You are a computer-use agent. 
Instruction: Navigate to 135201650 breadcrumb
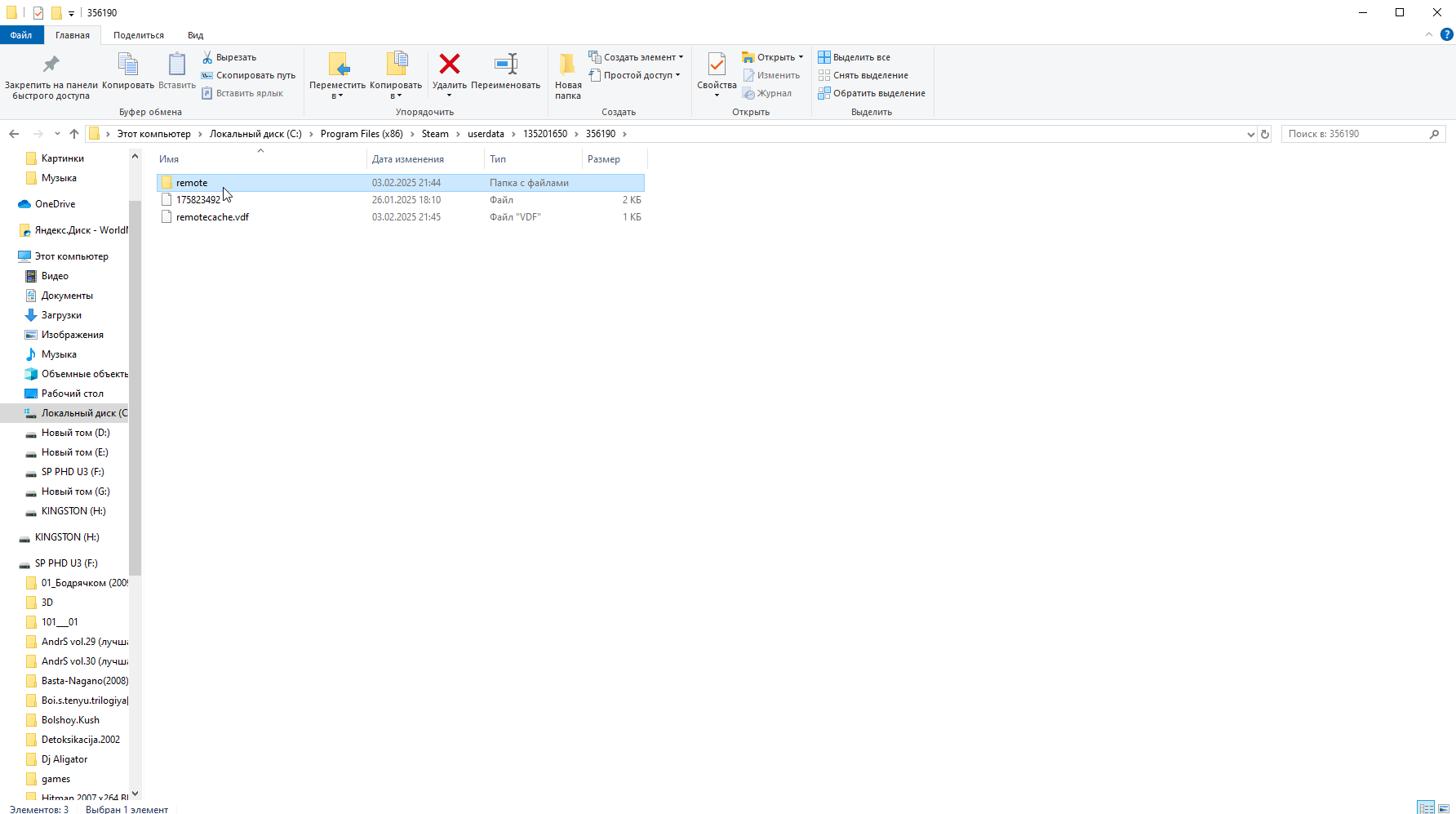pos(545,134)
